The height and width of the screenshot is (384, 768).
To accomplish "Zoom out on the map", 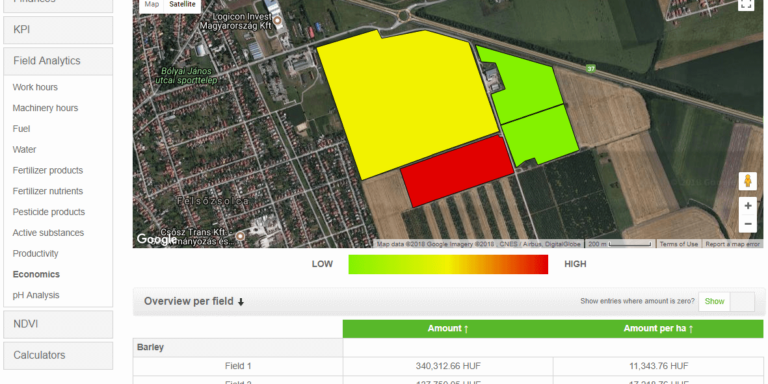I will point(747,224).
